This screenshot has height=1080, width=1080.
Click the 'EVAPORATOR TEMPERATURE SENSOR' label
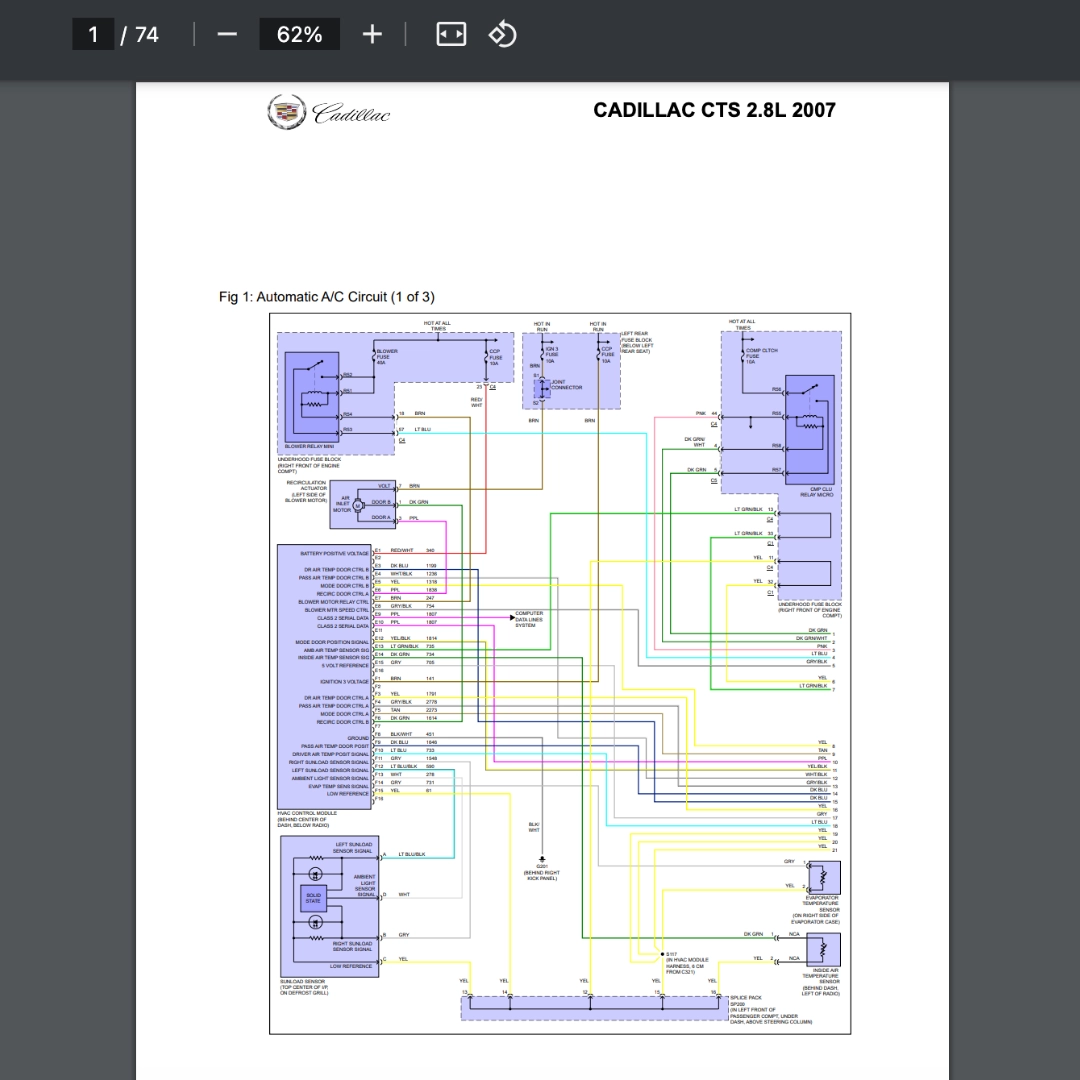tap(822, 904)
